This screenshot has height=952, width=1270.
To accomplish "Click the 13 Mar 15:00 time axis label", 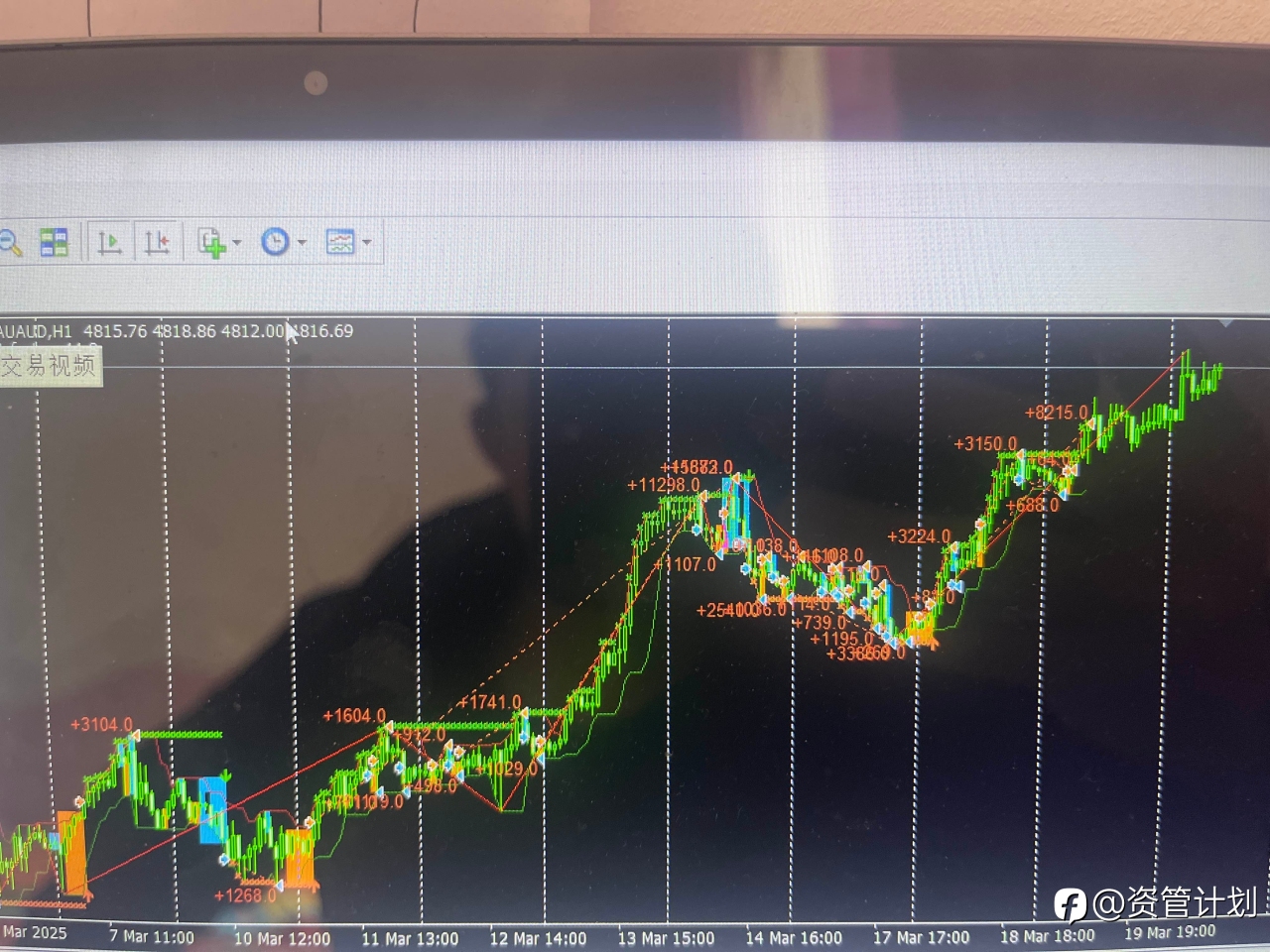I will tap(666, 938).
